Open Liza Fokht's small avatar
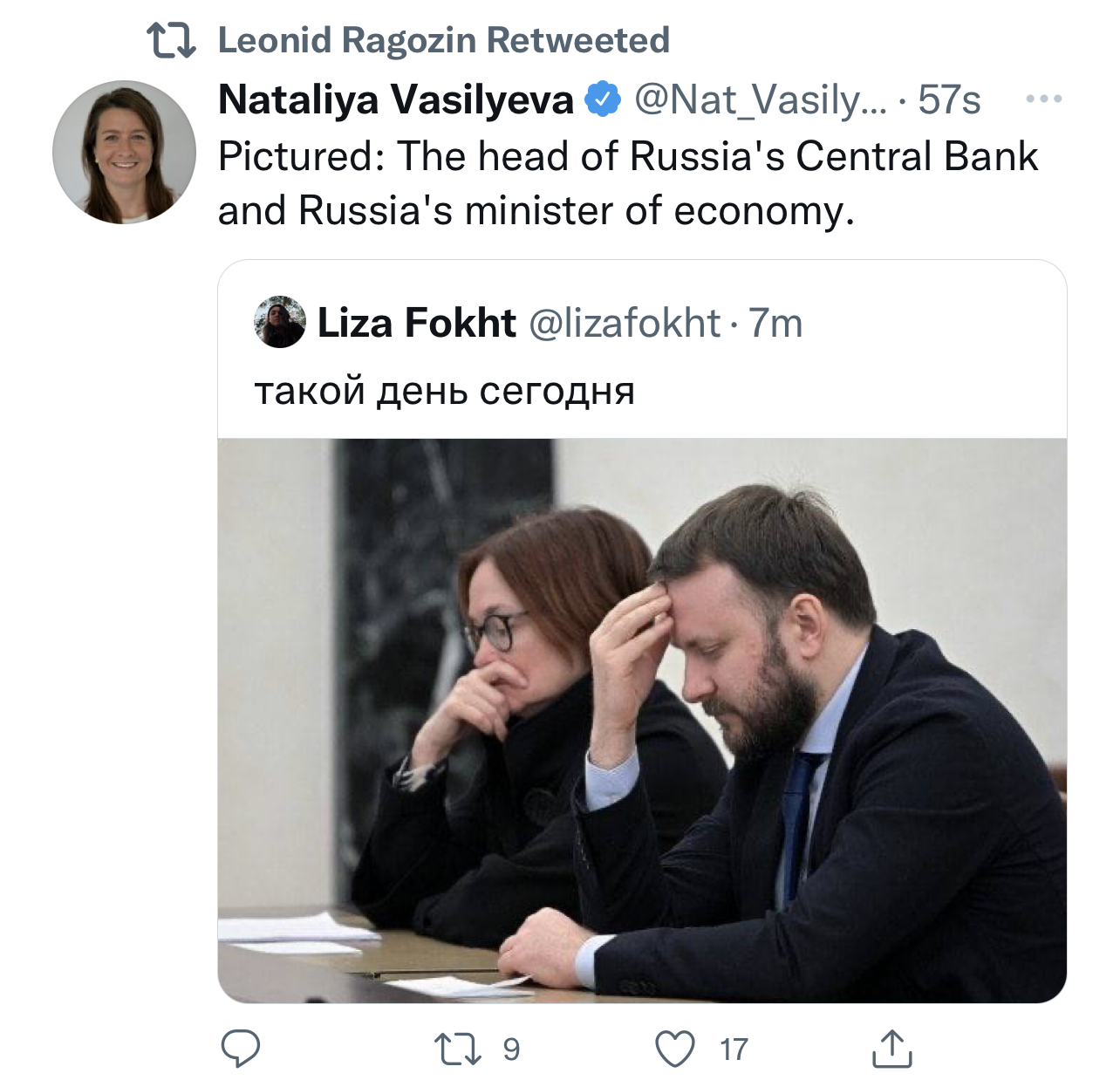This screenshot has width=1120, height=1087. click(280, 322)
